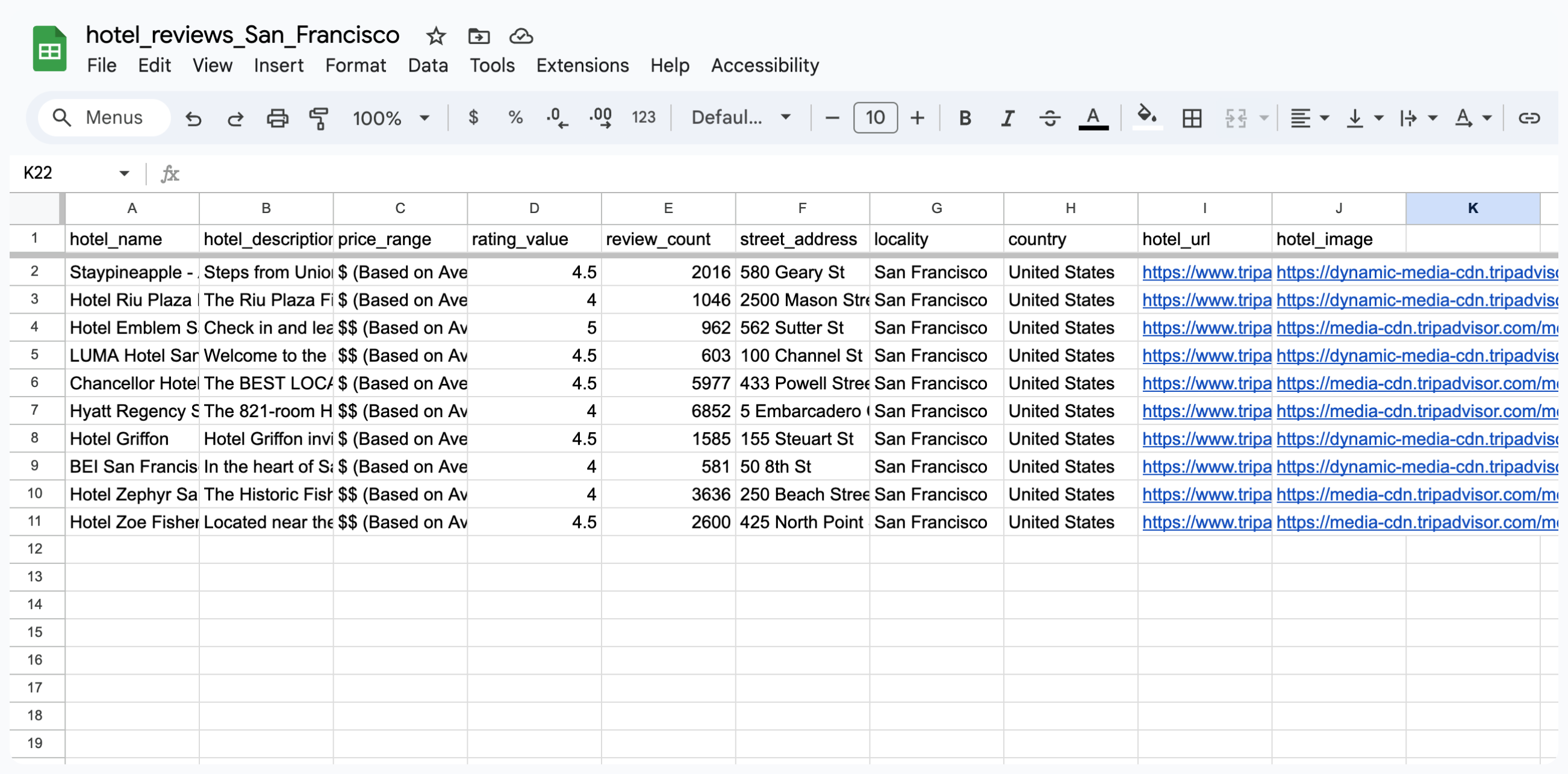1568x774 pixels.
Task: Open the Tools menu
Action: point(492,65)
